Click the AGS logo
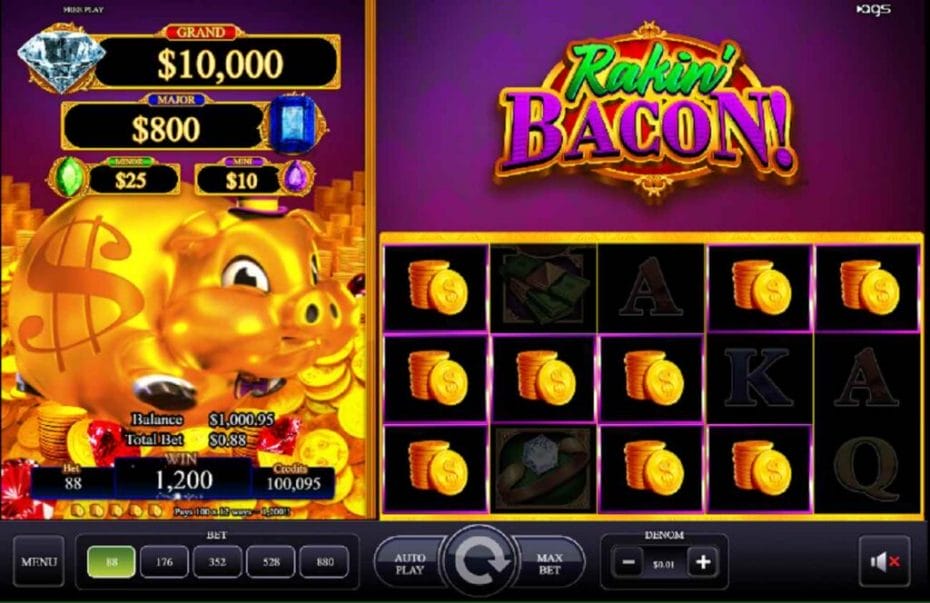This screenshot has height=603, width=930. 874,9
